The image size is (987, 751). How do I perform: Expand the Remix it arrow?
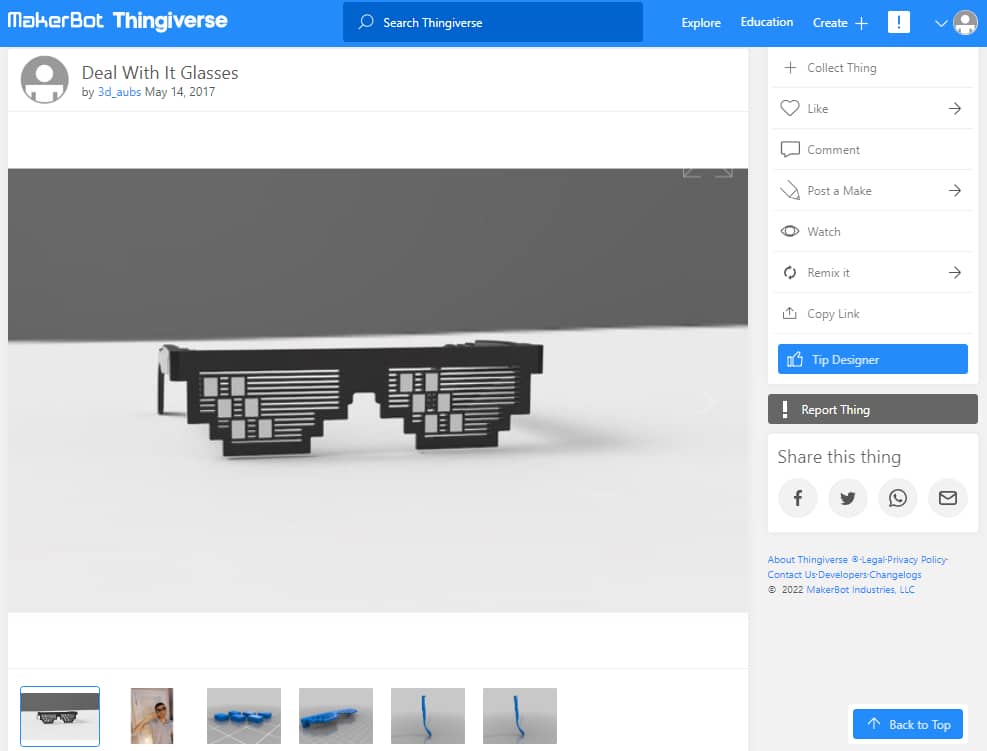955,273
